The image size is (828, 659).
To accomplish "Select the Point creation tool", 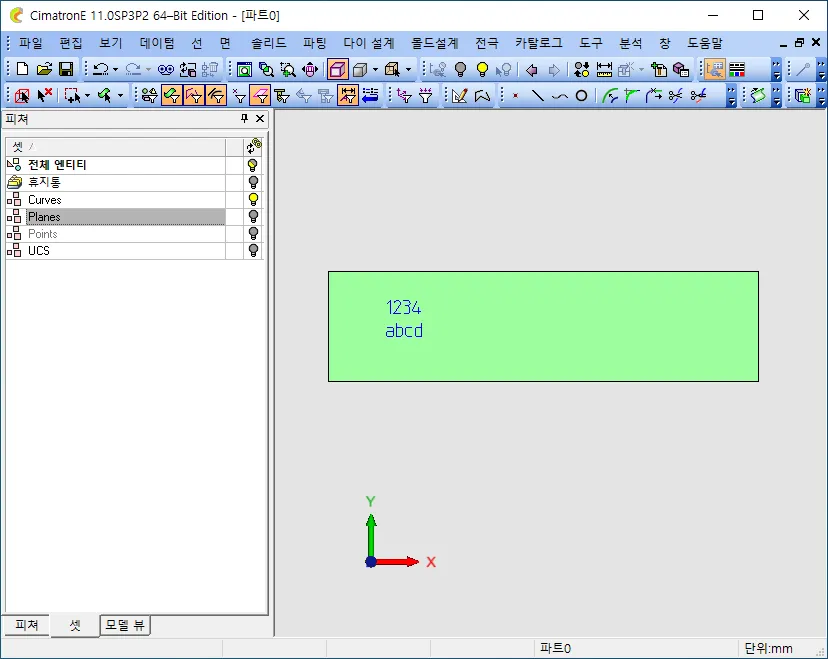I will (515, 96).
